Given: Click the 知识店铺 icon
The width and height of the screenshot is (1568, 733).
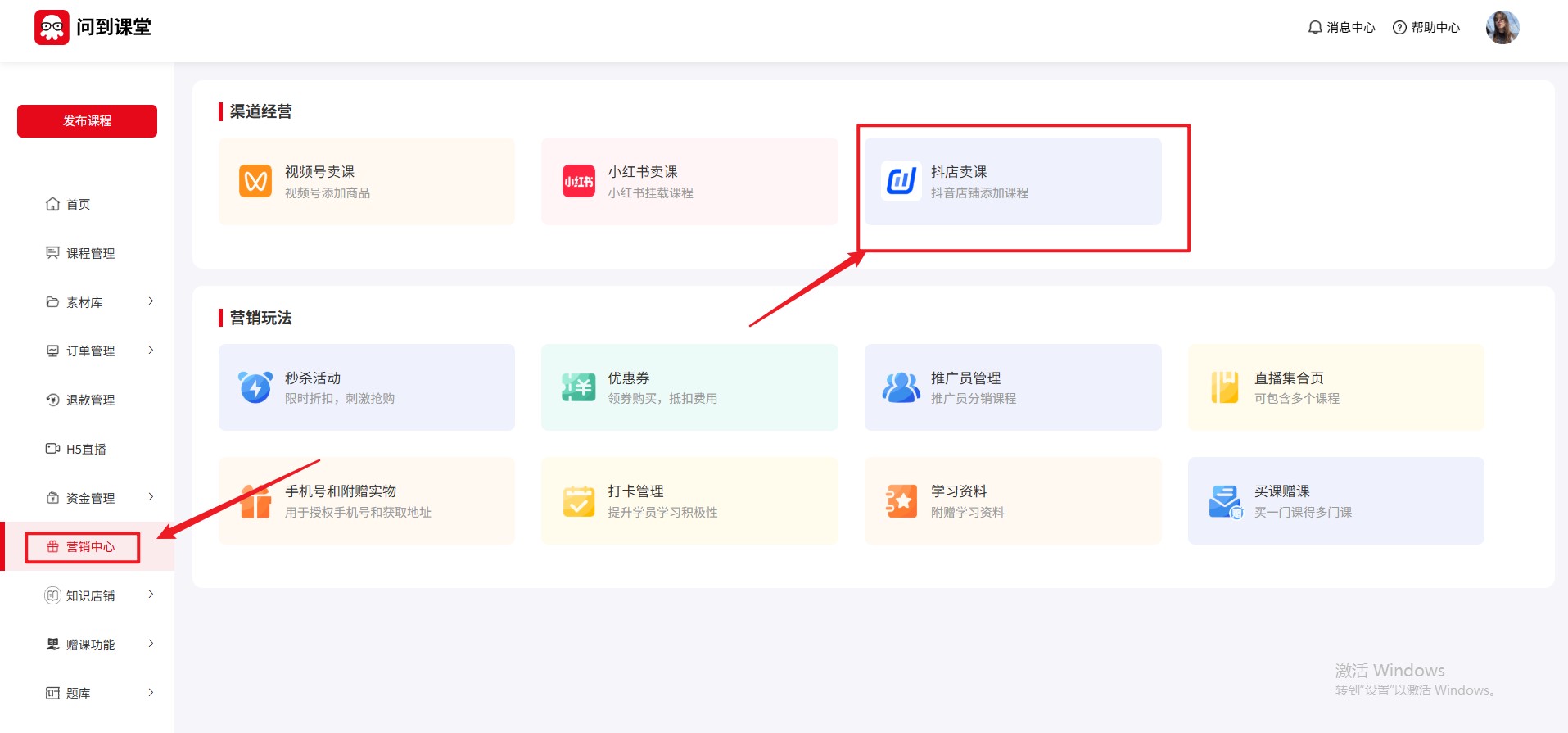Looking at the screenshot, I should pos(52,595).
